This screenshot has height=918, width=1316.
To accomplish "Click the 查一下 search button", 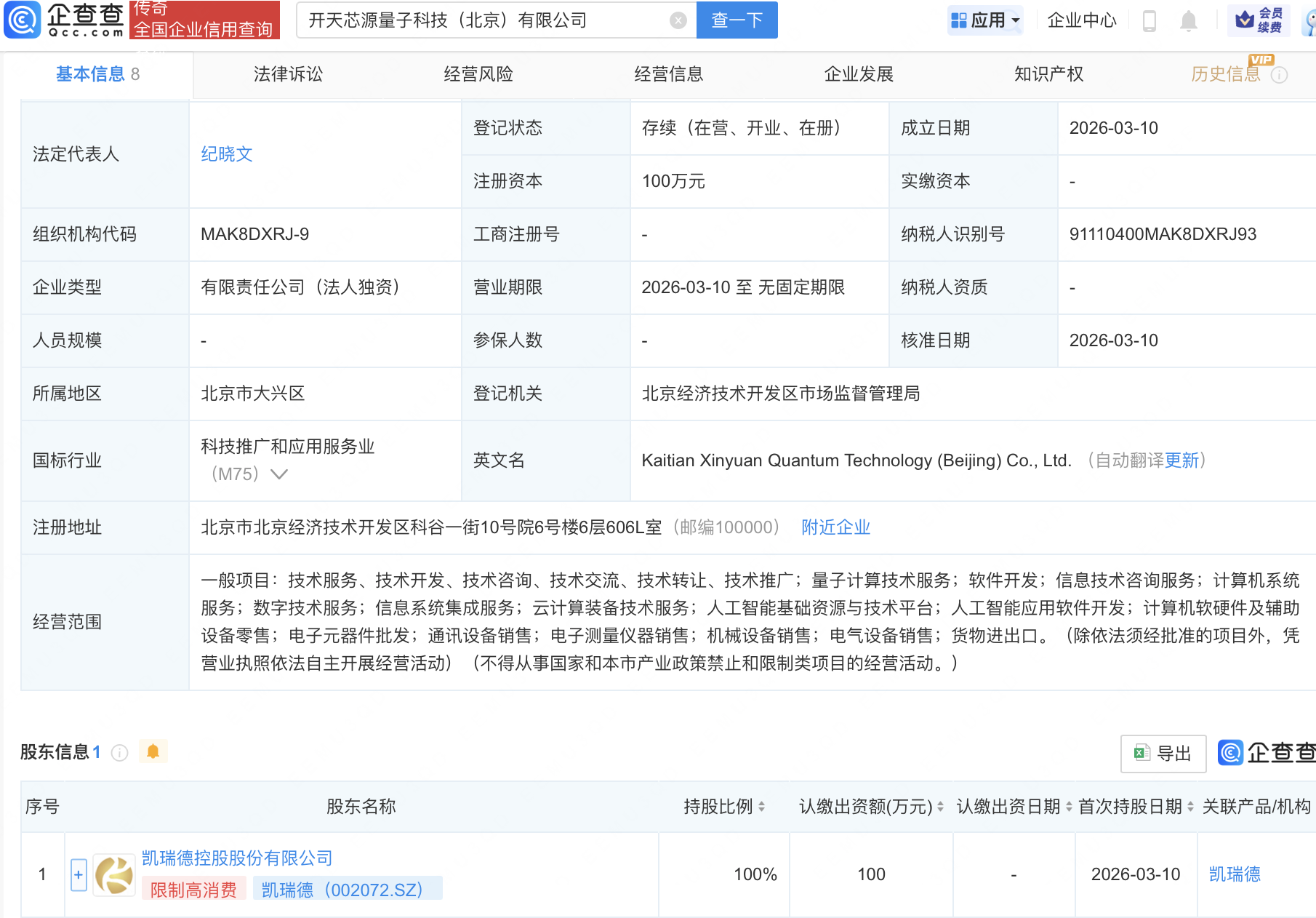I will (737, 20).
